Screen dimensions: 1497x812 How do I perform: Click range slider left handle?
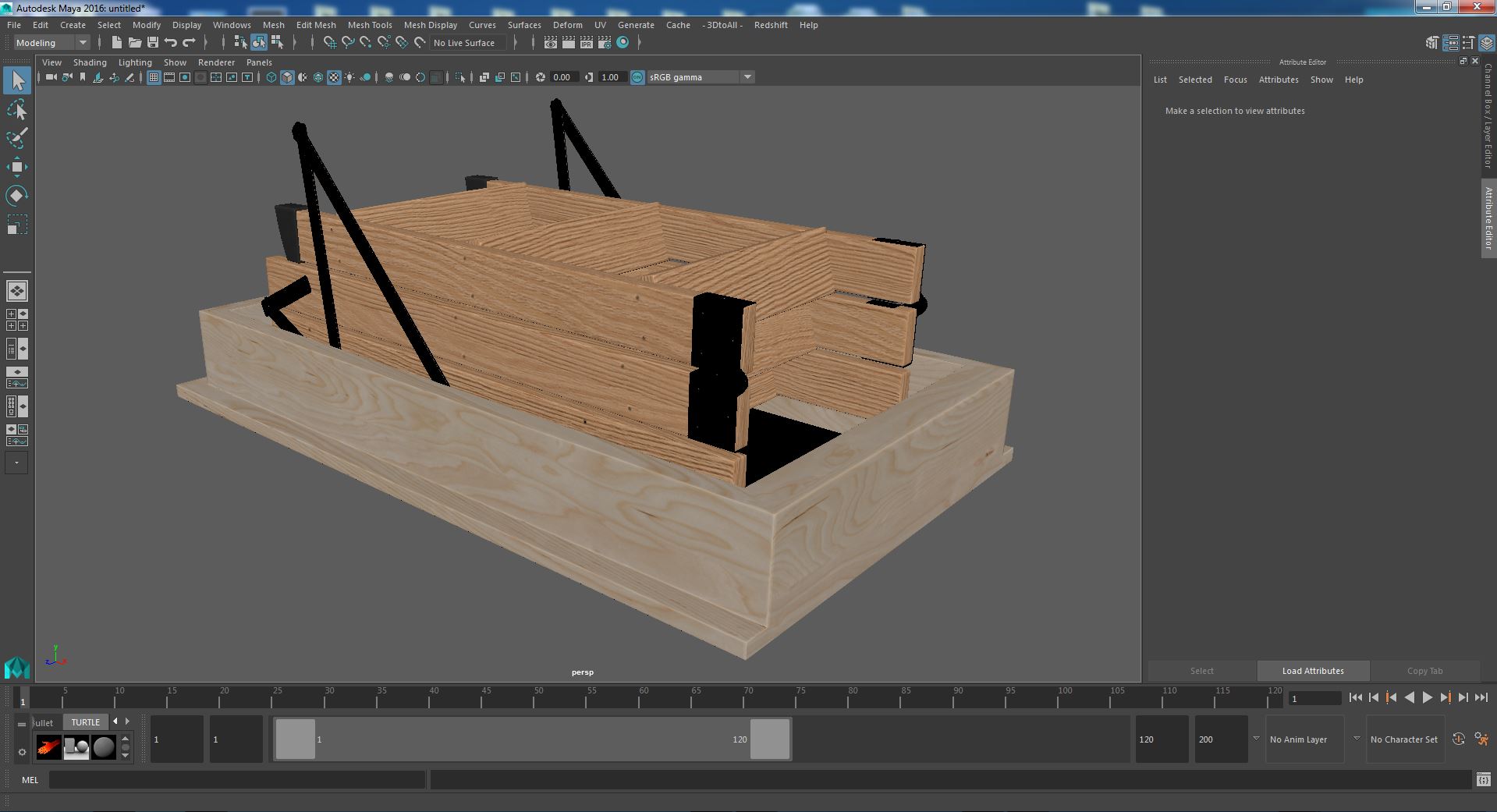[296, 739]
